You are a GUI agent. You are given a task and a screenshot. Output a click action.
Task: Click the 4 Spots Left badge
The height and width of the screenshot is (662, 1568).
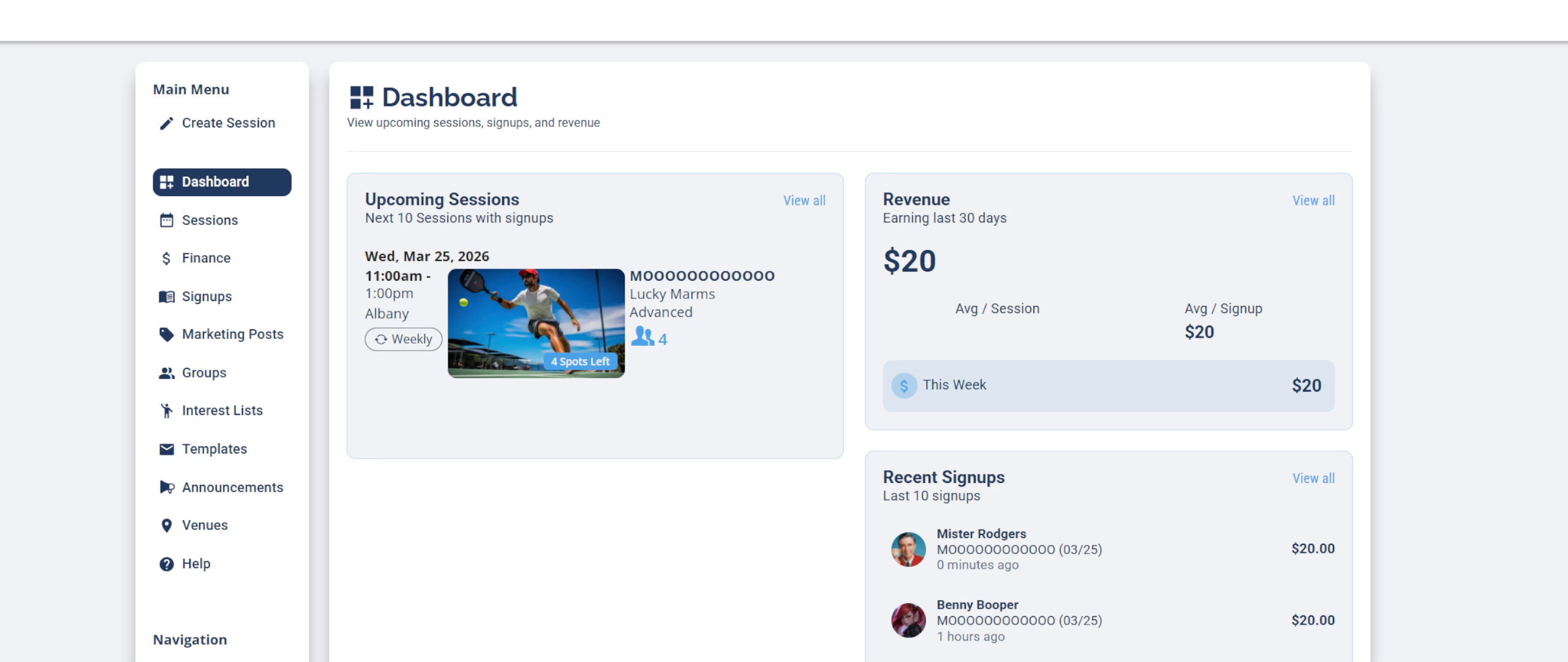click(580, 362)
